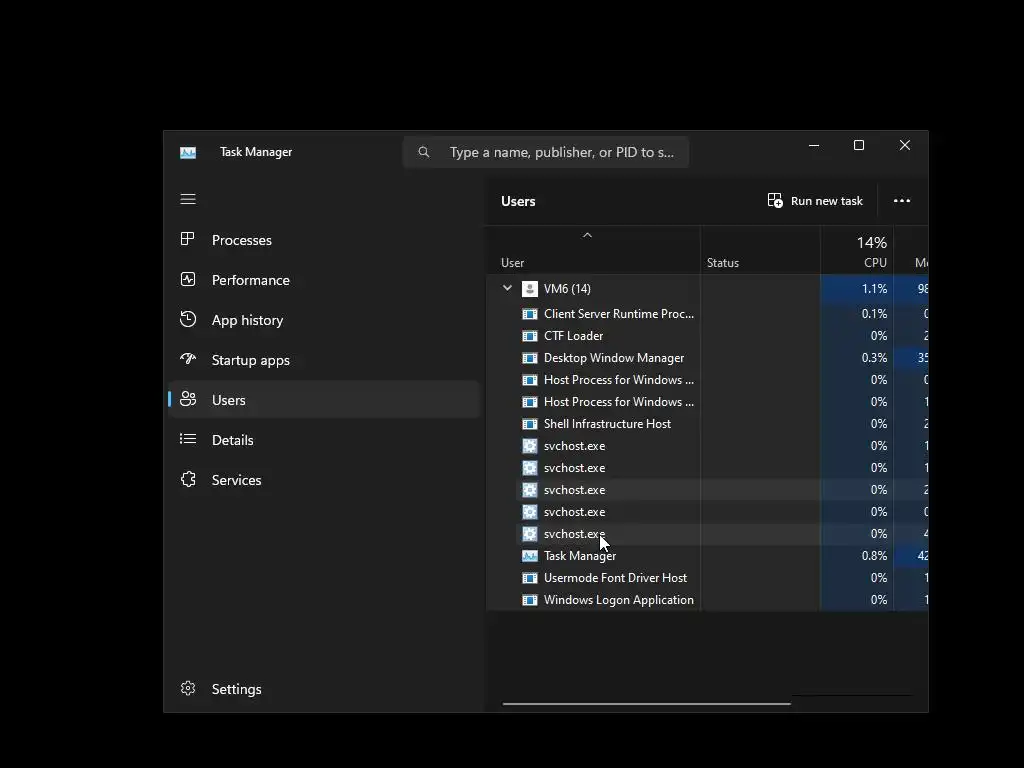Select the Users page in sidebar
1024x768 pixels.
pyautogui.click(x=324, y=400)
